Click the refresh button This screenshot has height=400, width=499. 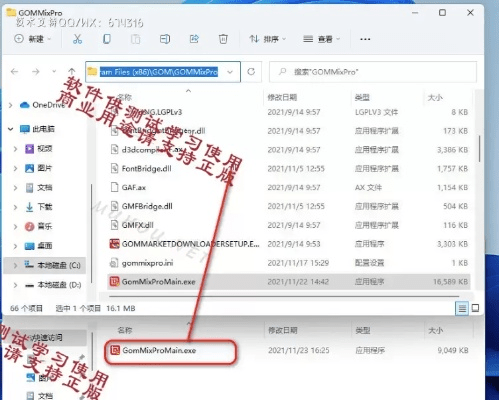pos(251,72)
